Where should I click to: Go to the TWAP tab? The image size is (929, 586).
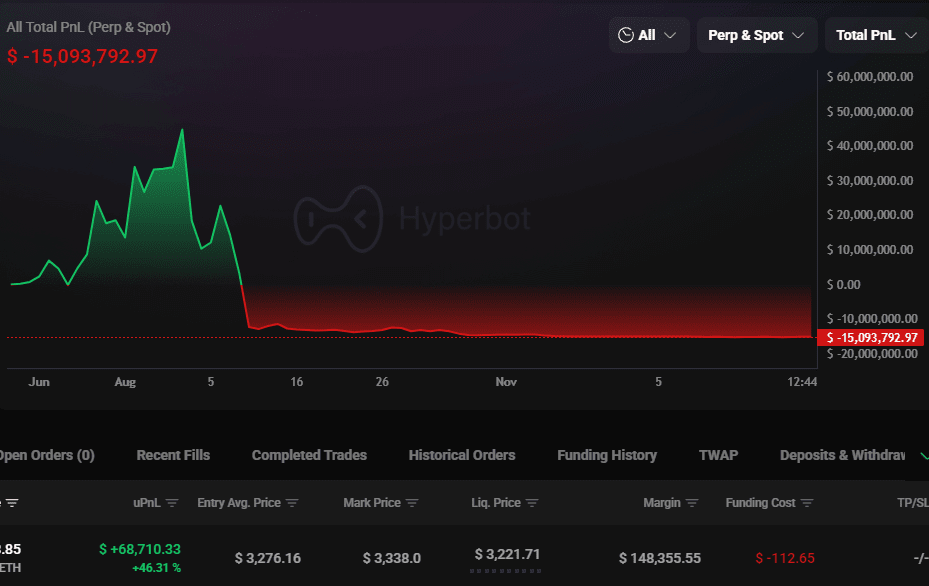[x=718, y=455]
